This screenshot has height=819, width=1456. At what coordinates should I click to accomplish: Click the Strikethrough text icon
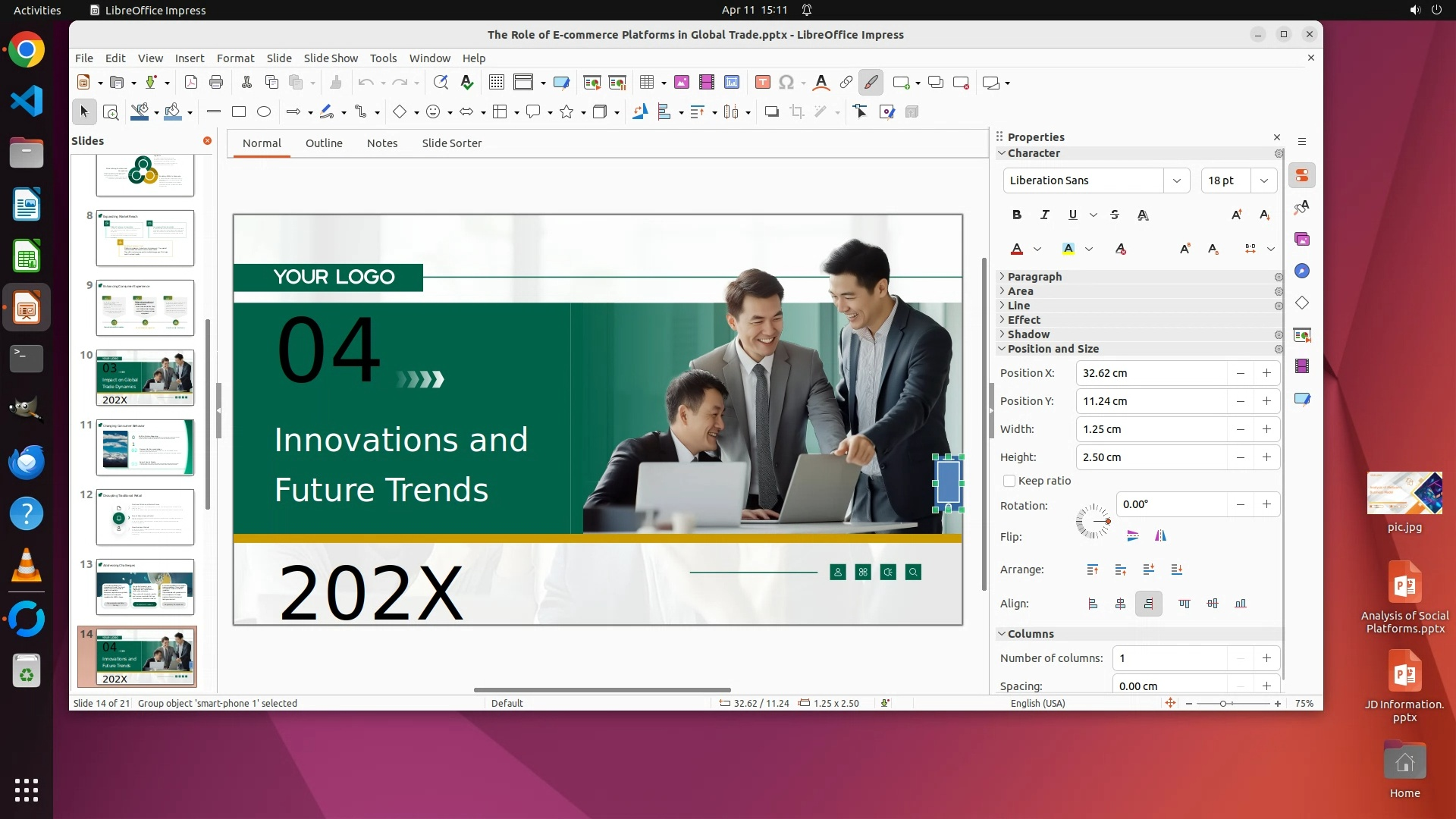1115,215
